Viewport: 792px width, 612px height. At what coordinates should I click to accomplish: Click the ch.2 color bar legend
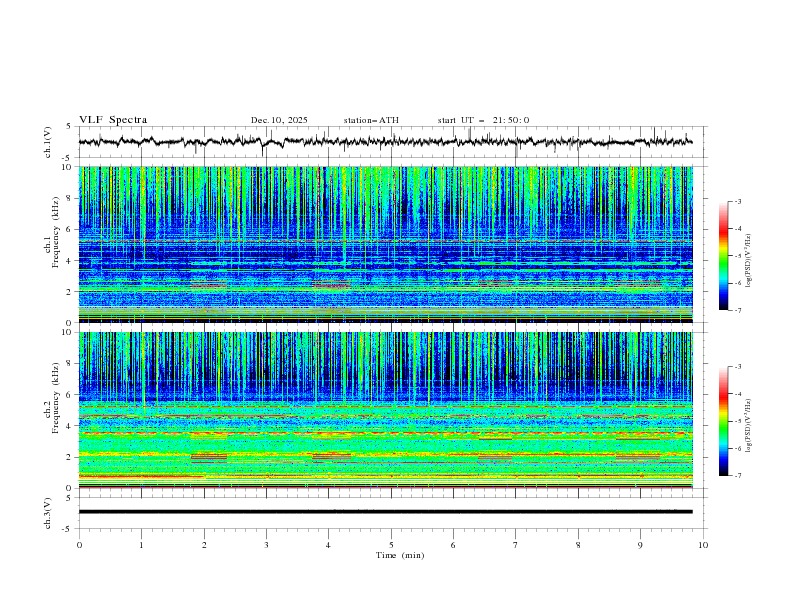[x=724, y=421]
